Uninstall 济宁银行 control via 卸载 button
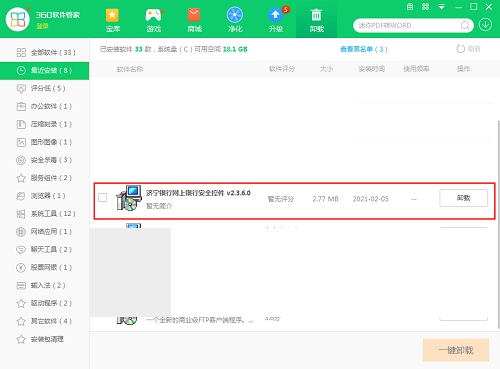Screen dimensions: 500x369 click(463, 198)
